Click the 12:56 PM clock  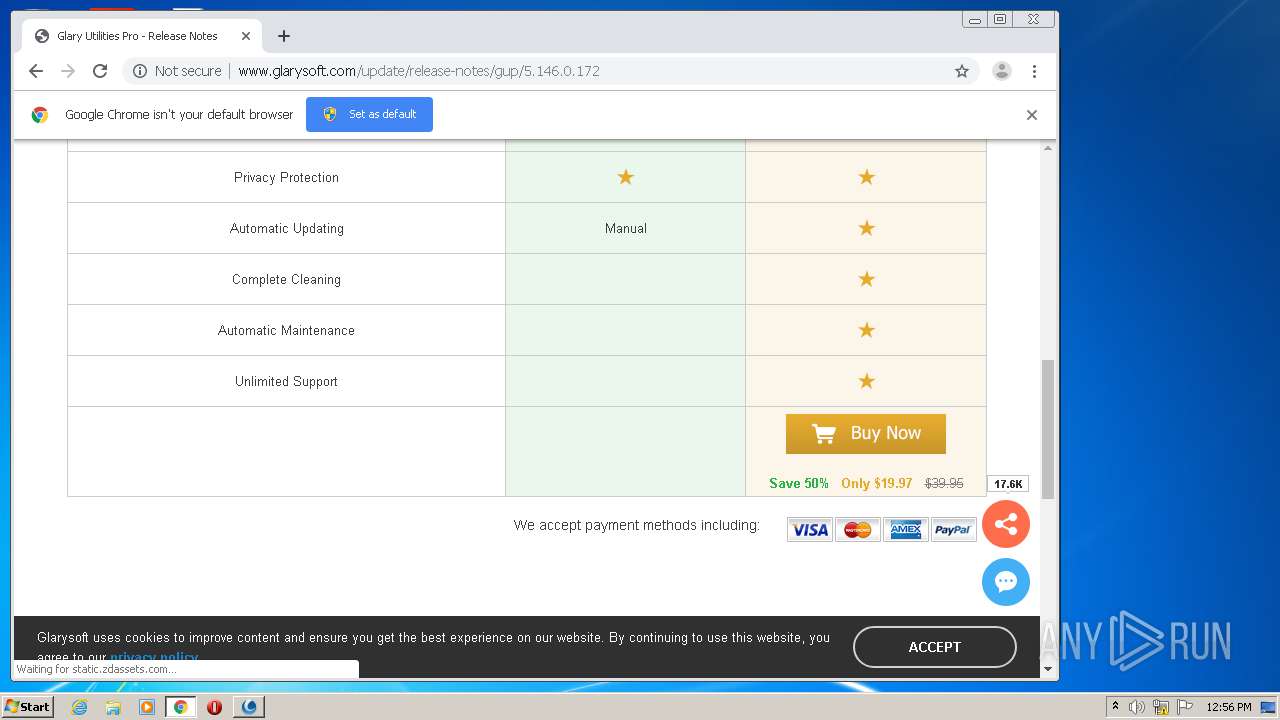click(x=1229, y=707)
